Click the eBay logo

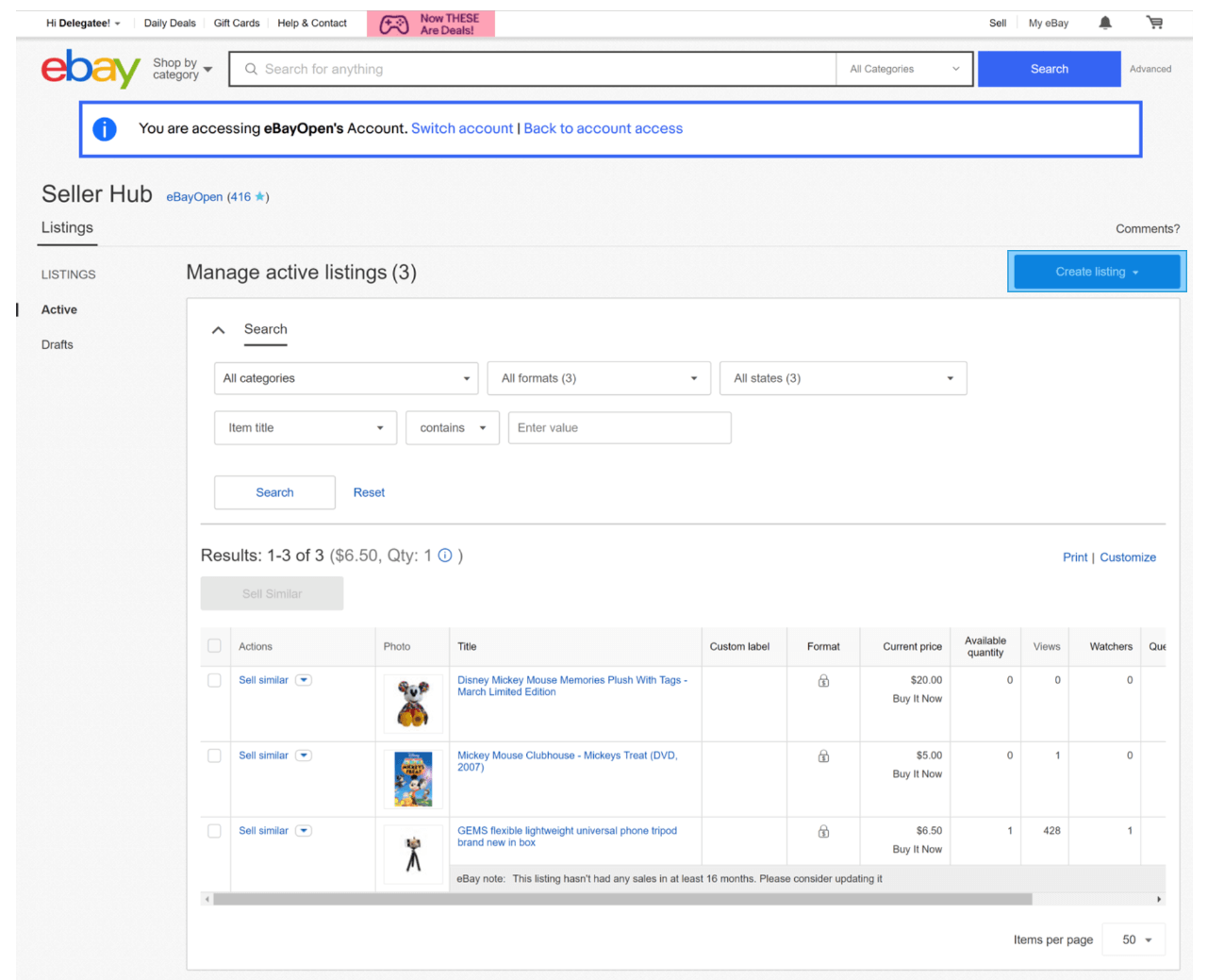91,69
